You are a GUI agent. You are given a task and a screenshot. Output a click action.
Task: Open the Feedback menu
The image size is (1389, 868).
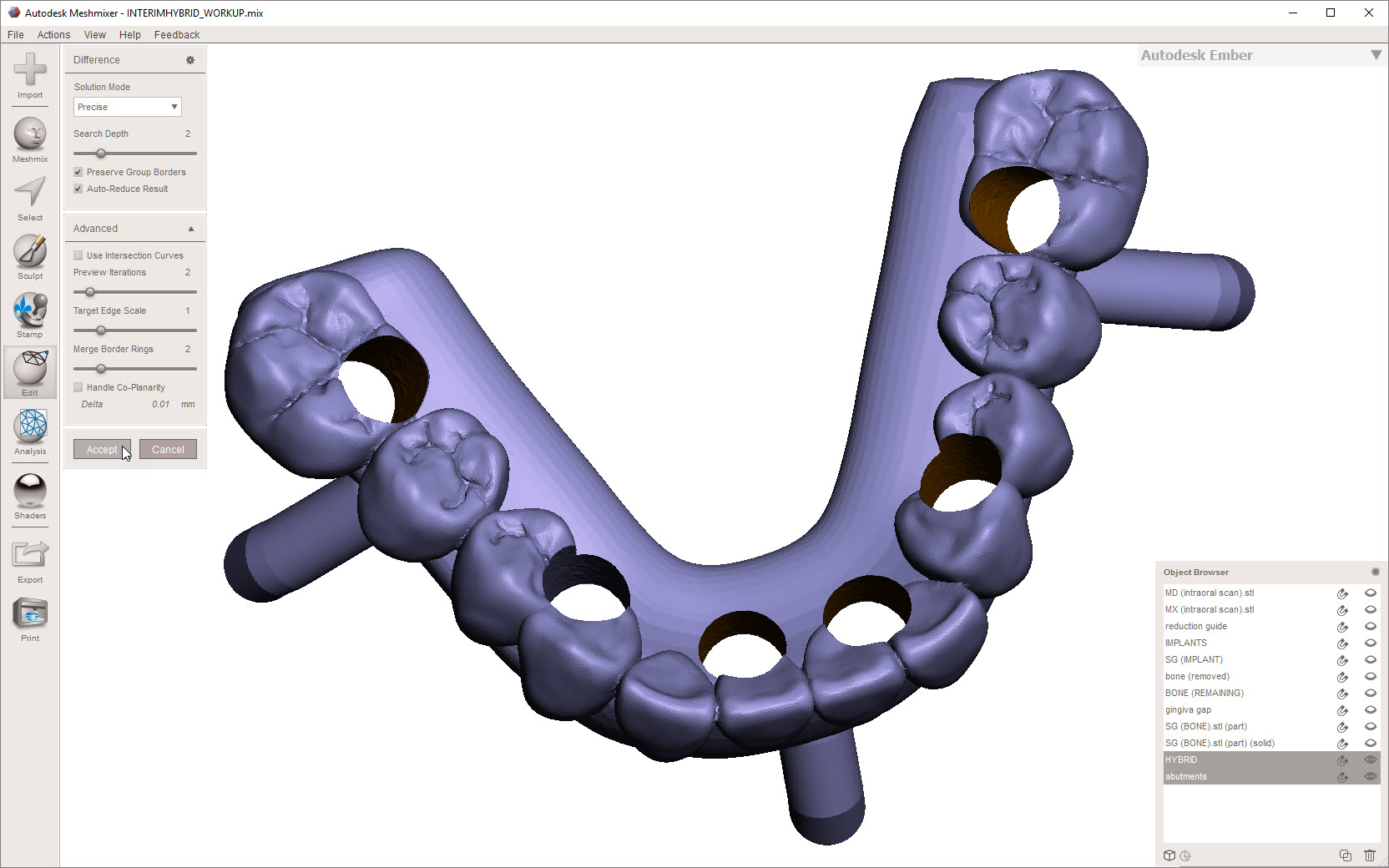pyautogui.click(x=177, y=35)
